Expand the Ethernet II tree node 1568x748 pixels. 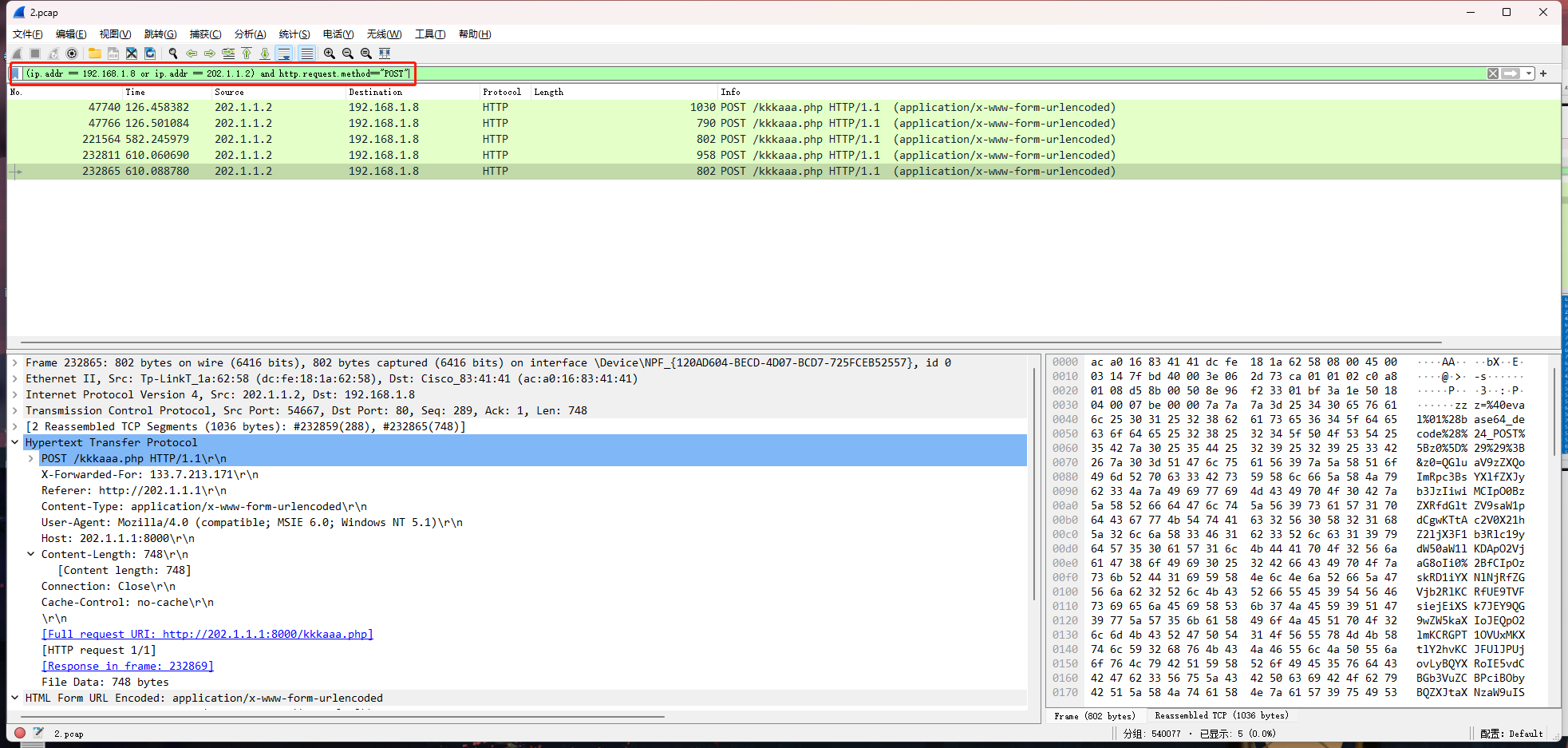(x=15, y=378)
